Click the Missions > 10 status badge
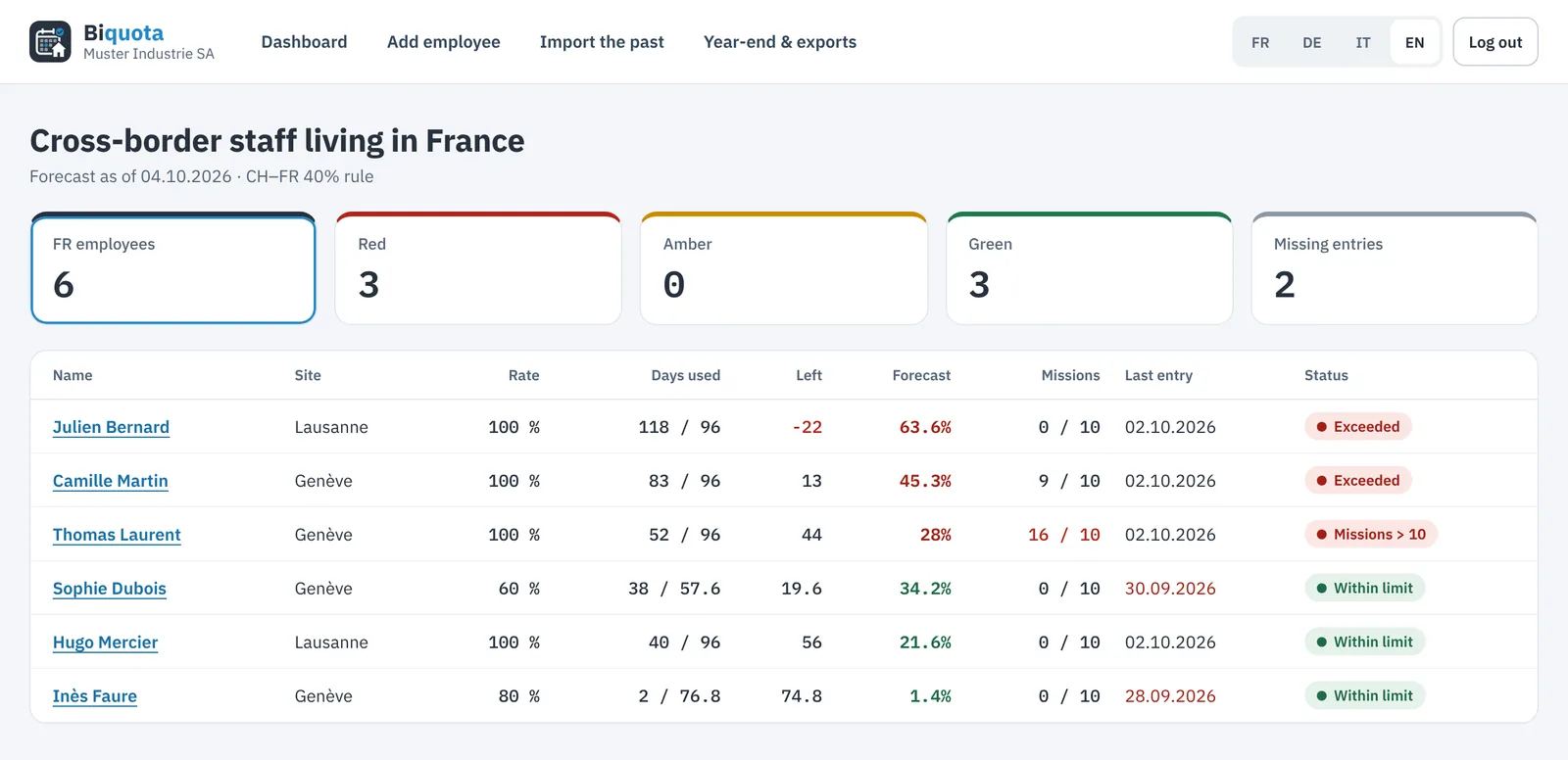The height and width of the screenshot is (760, 1568). pos(1370,534)
